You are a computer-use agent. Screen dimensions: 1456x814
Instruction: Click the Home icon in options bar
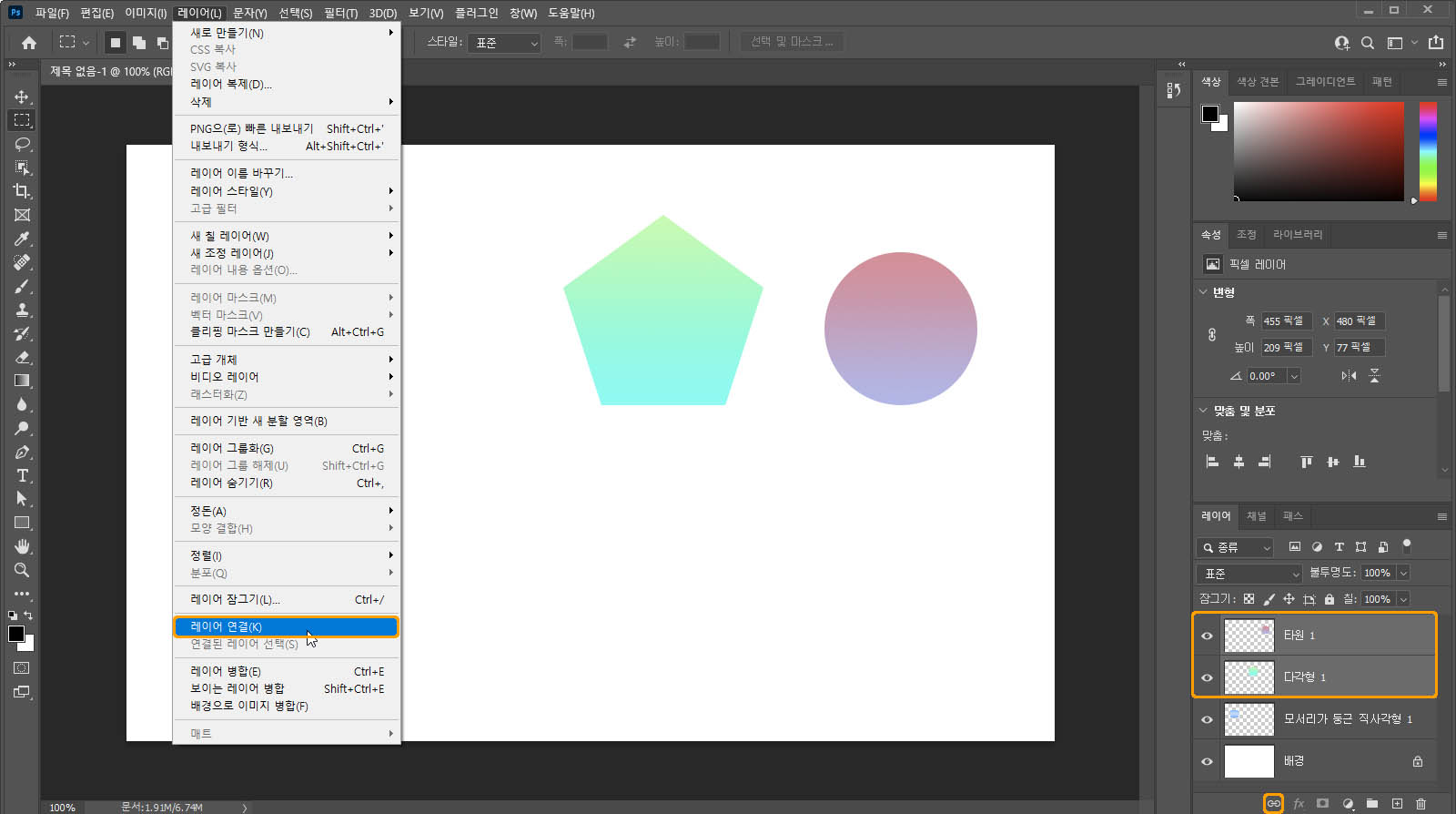tap(29, 43)
